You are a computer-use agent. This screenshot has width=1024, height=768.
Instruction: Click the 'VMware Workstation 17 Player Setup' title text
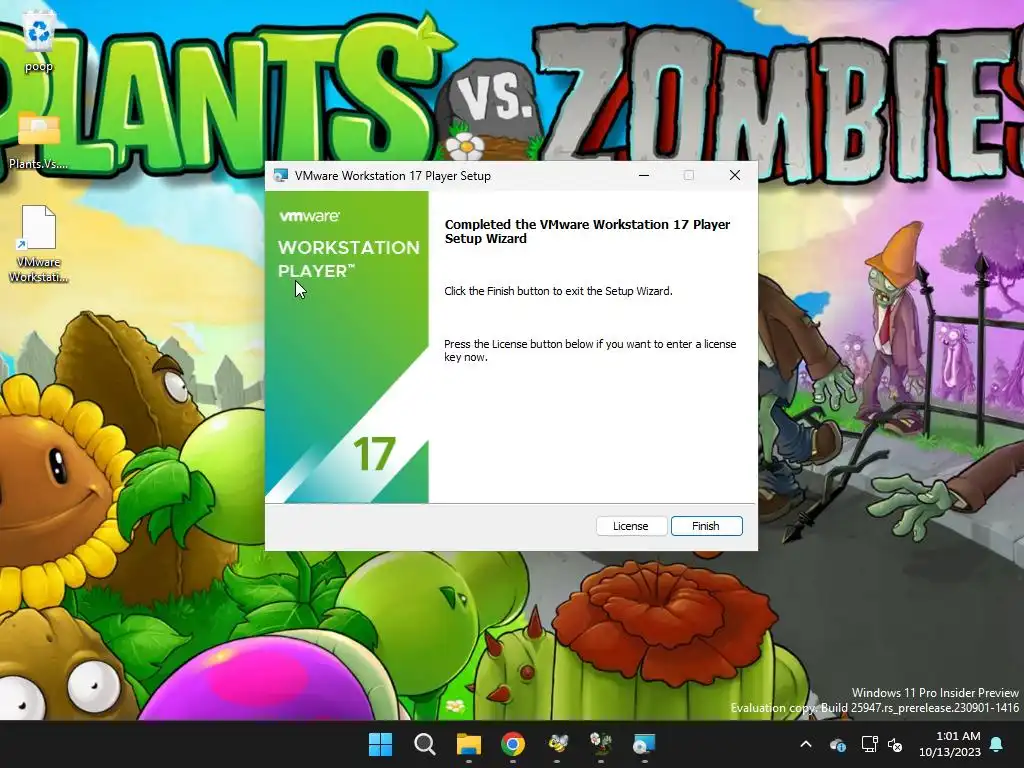coord(392,176)
